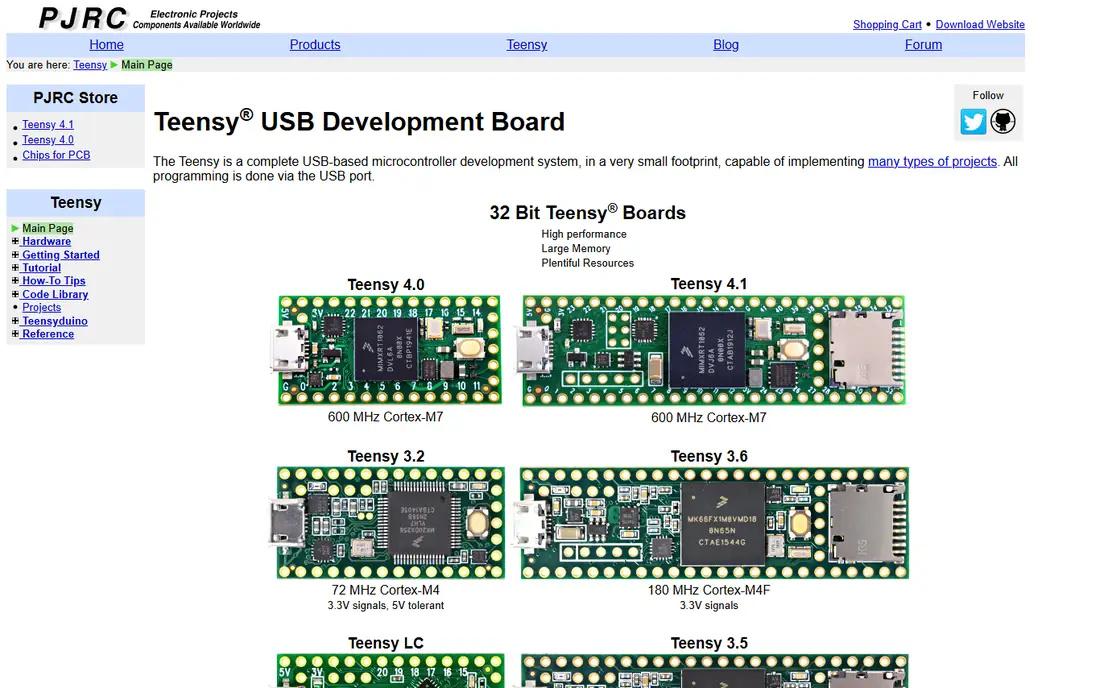Expand the Code Library section
1100x688 pixels.
pyautogui.click(x=15, y=295)
